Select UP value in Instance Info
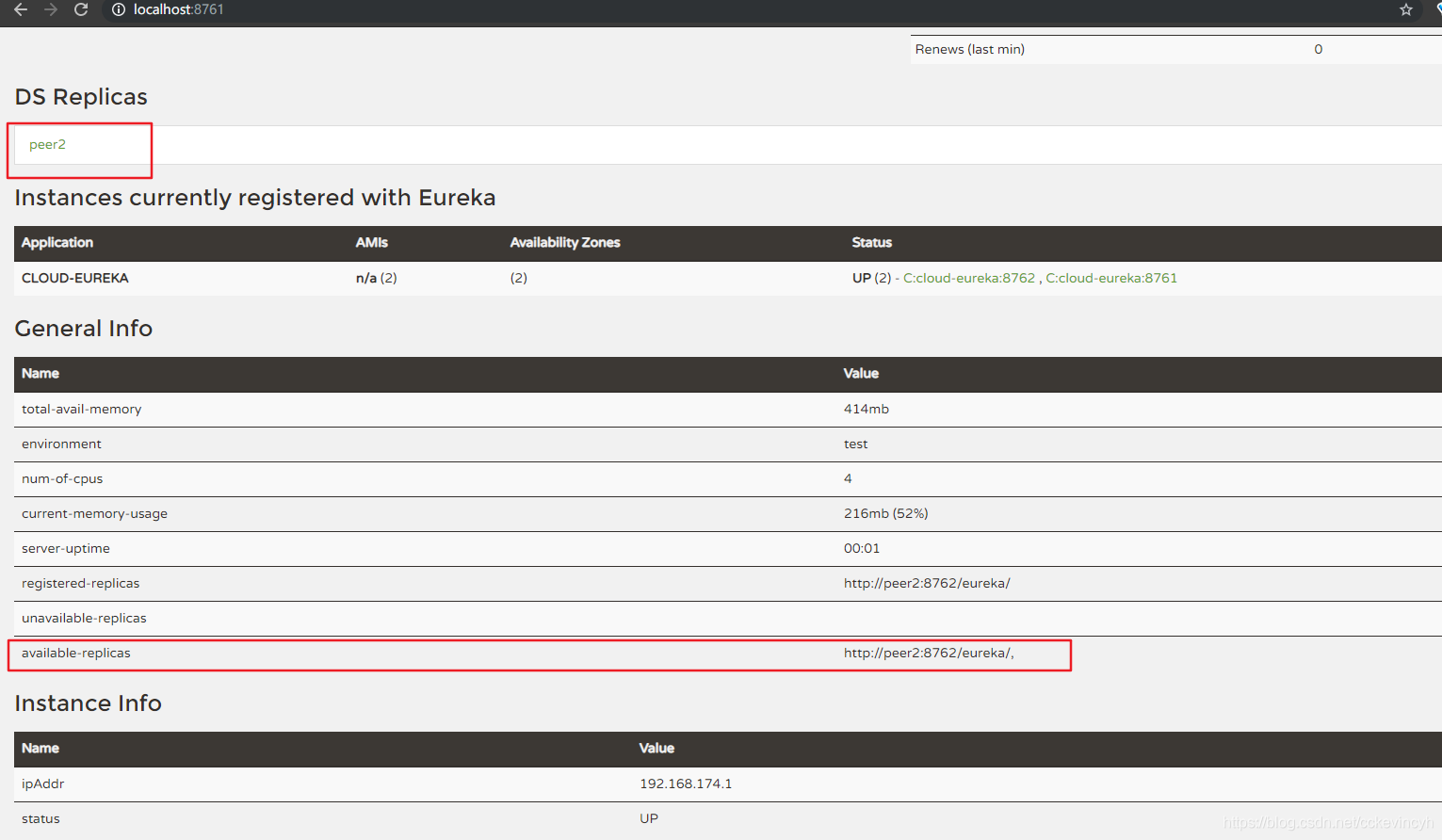Screen dimensions: 1442x840 pos(649,818)
